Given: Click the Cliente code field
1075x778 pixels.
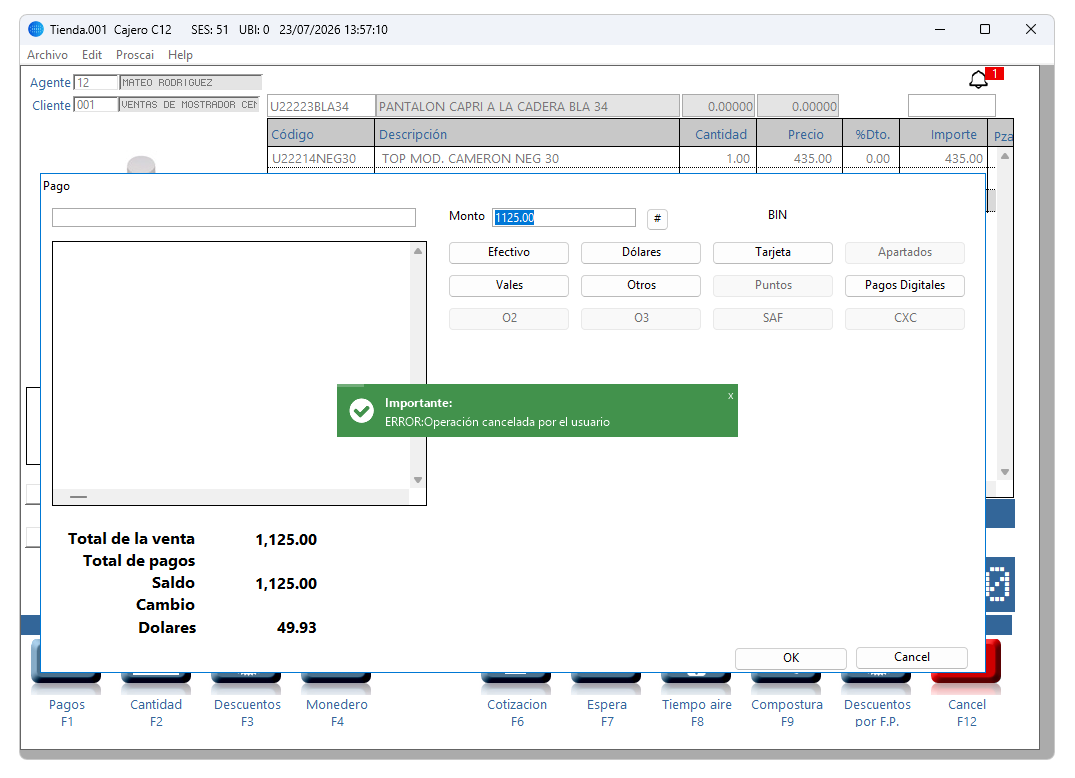Looking at the screenshot, I should coord(95,105).
